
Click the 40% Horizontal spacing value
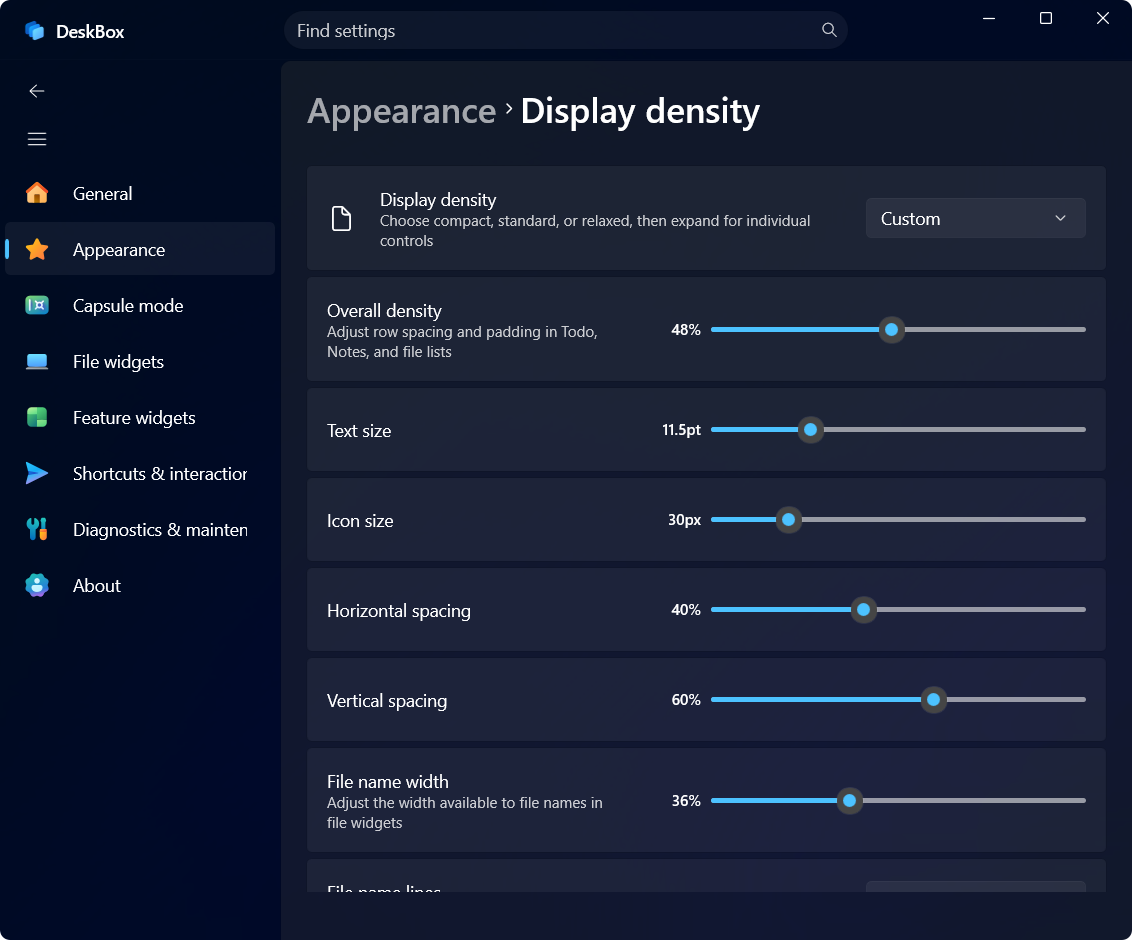(686, 609)
